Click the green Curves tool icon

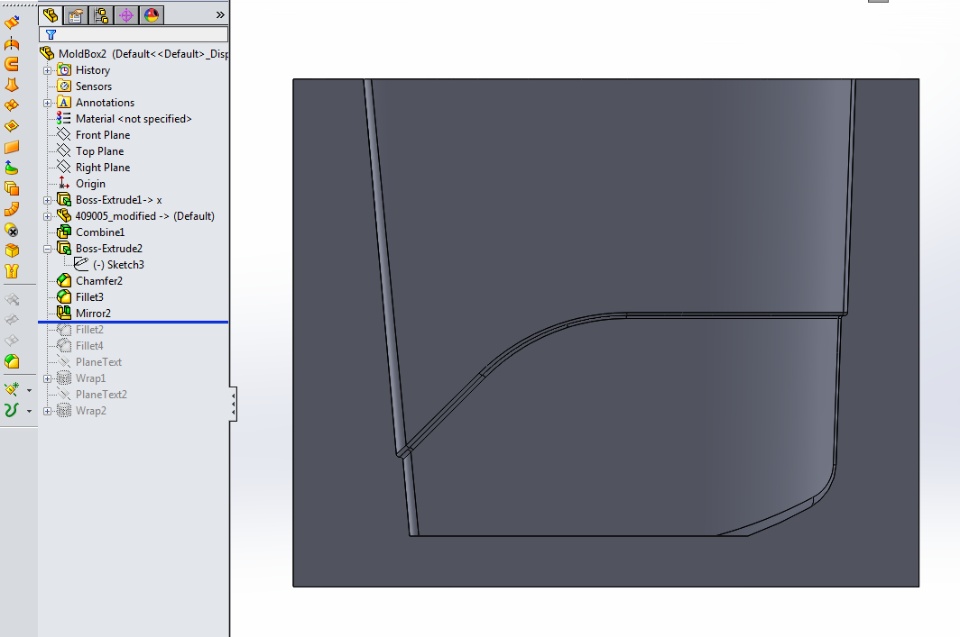coord(12,410)
